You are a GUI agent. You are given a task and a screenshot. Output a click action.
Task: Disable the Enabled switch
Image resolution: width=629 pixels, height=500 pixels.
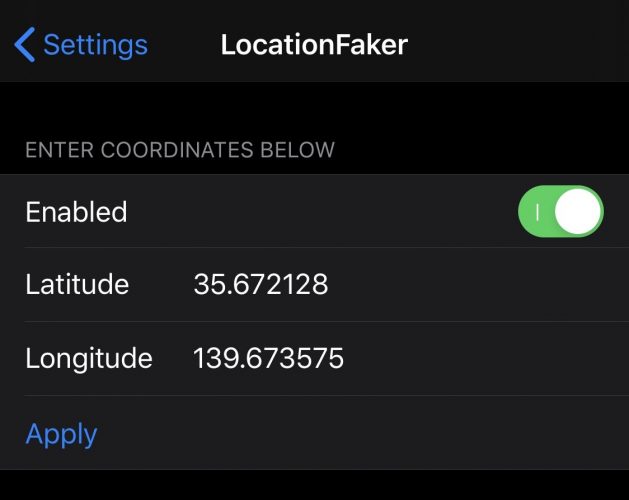pyautogui.click(x=560, y=212)
